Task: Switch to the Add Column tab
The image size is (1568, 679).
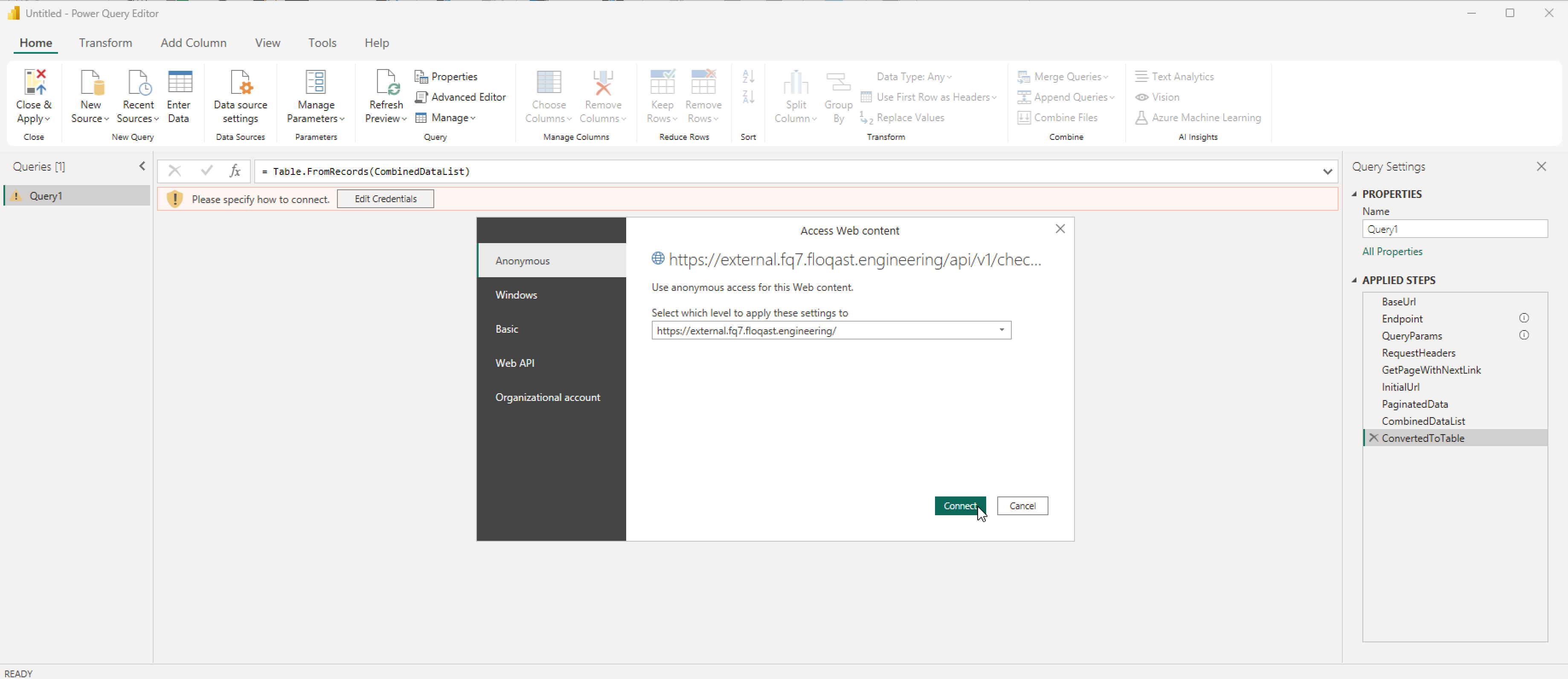Action: coord(194,43)
